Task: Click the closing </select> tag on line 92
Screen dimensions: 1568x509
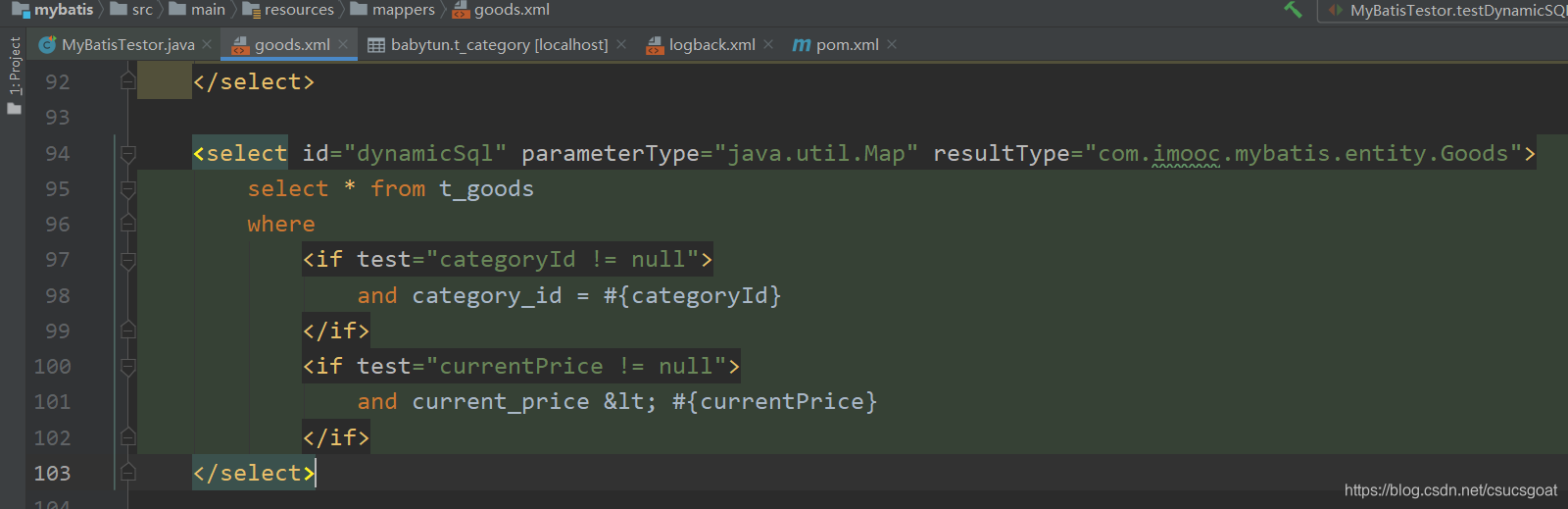Action: point(254,81)
